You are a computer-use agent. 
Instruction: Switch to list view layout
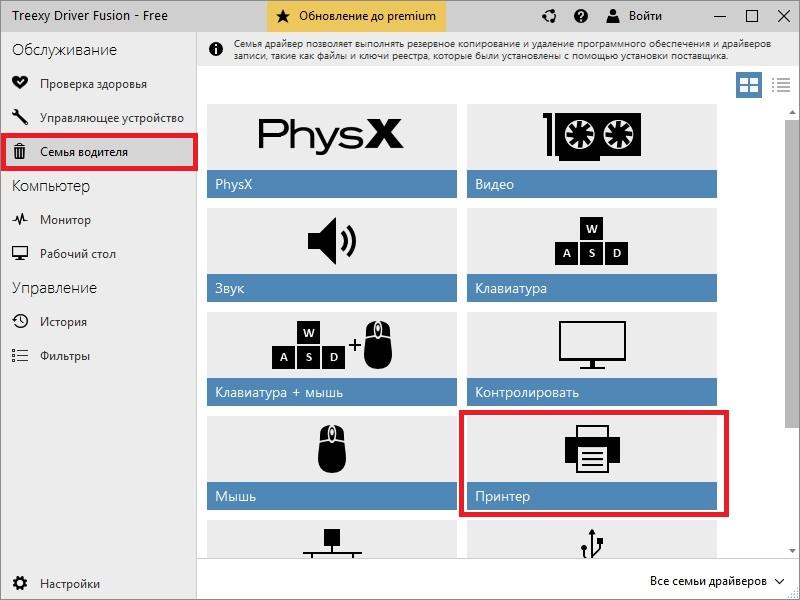[x=780, y=85]
